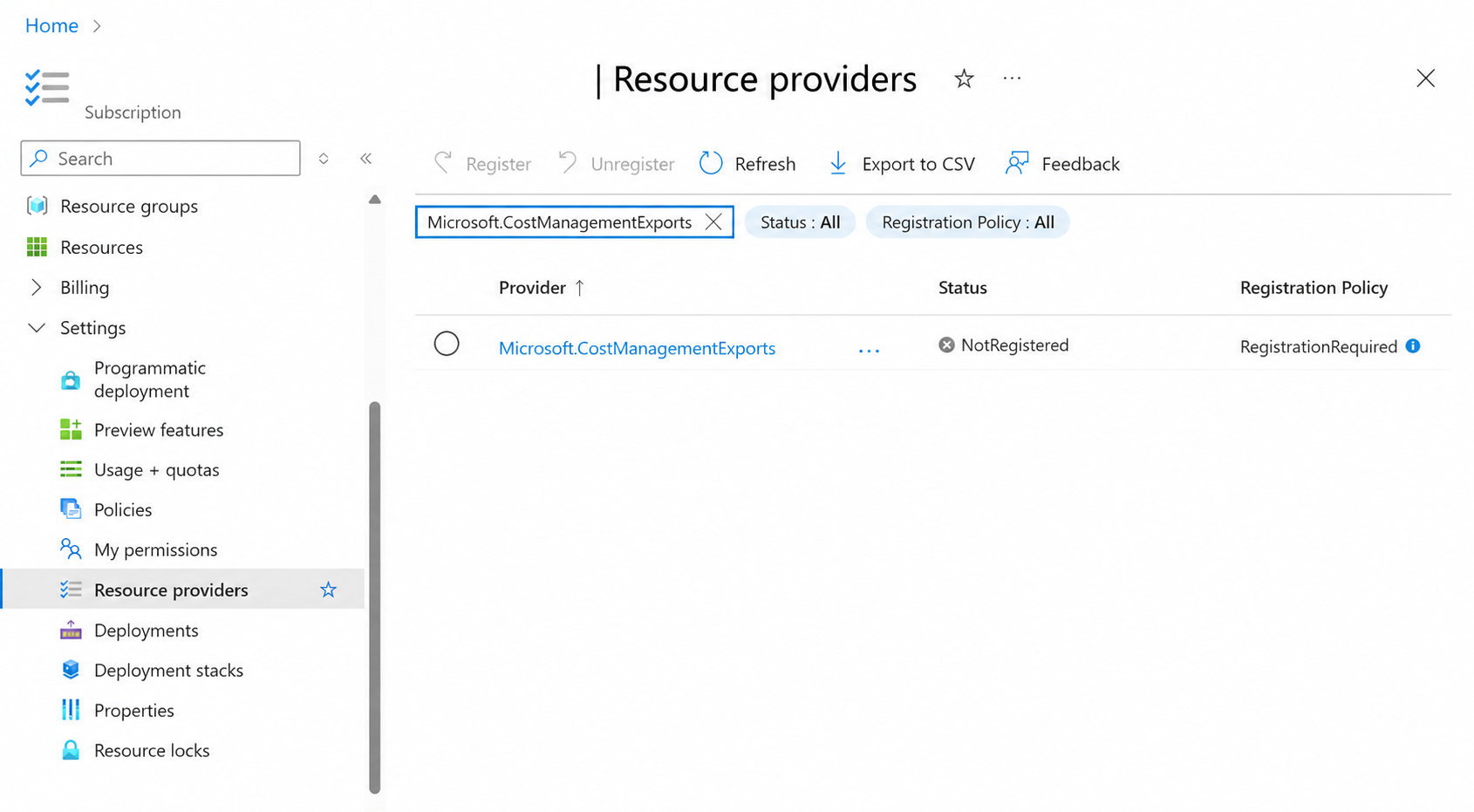Open Usage + quotas
Screen dimensions: 1474x812
tap(157, 470)
